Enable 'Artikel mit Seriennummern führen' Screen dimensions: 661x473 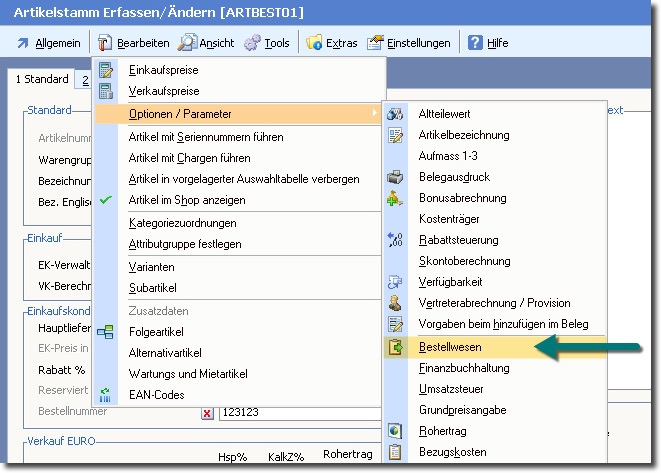206,136
